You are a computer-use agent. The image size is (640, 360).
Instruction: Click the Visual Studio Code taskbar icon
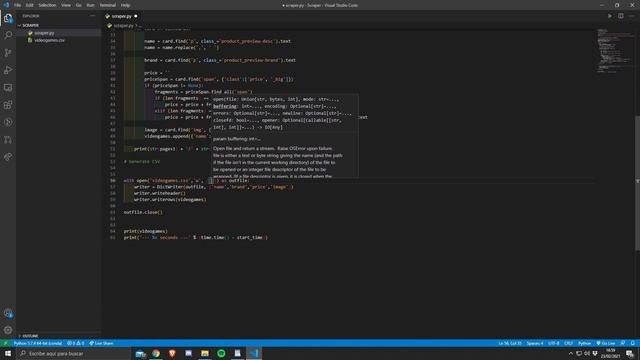pos(254,353)
